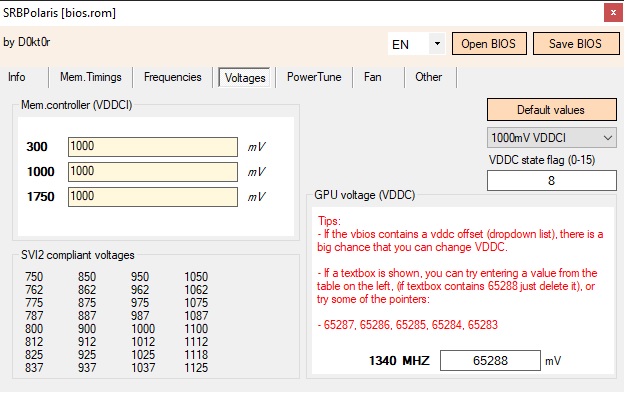Viewport: 626px width, 394px height.
Task: Expand the 1000mV VDDCI dropdown
Action: [x=551, y=138]
